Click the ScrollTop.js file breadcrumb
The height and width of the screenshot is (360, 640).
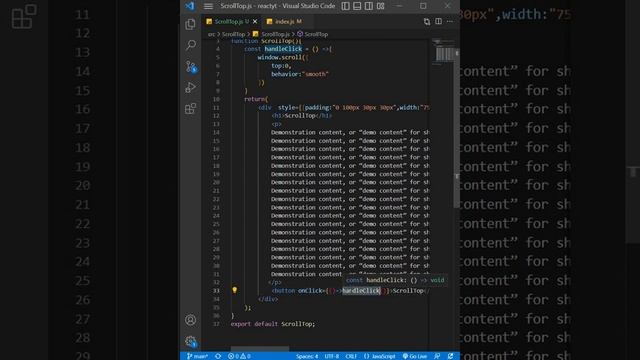coord(271,34)
